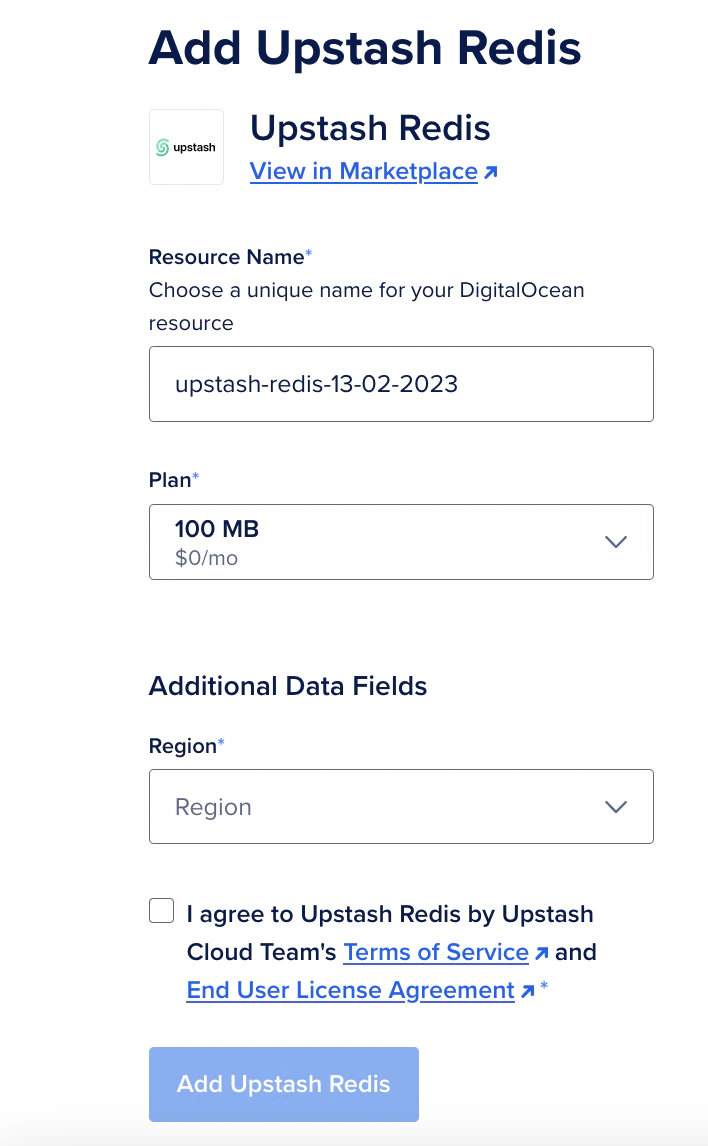Screen dimensions: 708x1146
Task: Click the external arrow icon after End User License Agreement
Action: (x=528, y=991)
